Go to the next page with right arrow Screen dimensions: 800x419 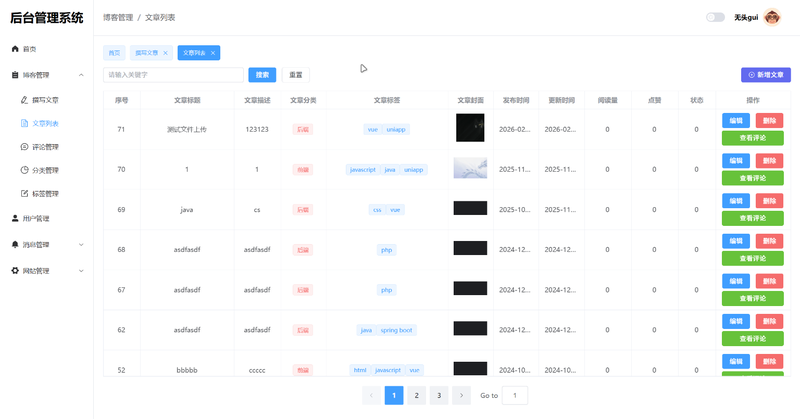461,396
